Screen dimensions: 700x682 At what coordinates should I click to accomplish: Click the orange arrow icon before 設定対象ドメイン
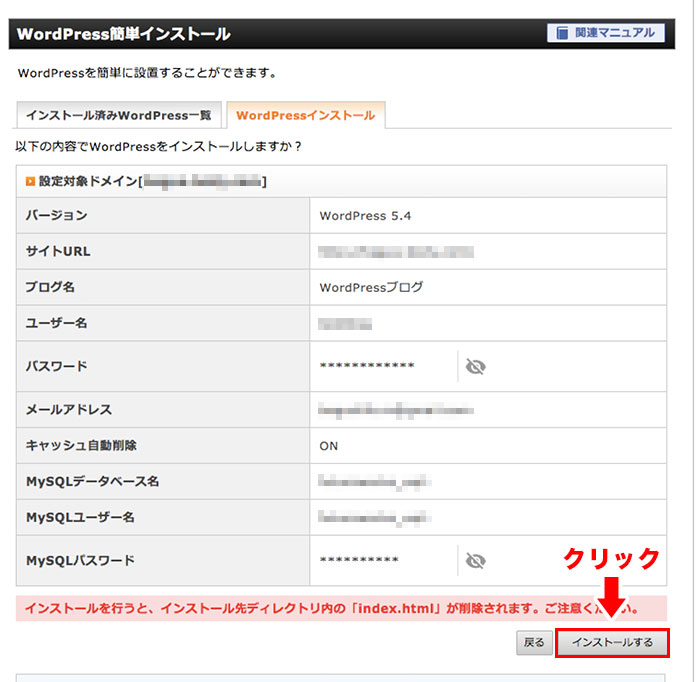pos(30,181)
